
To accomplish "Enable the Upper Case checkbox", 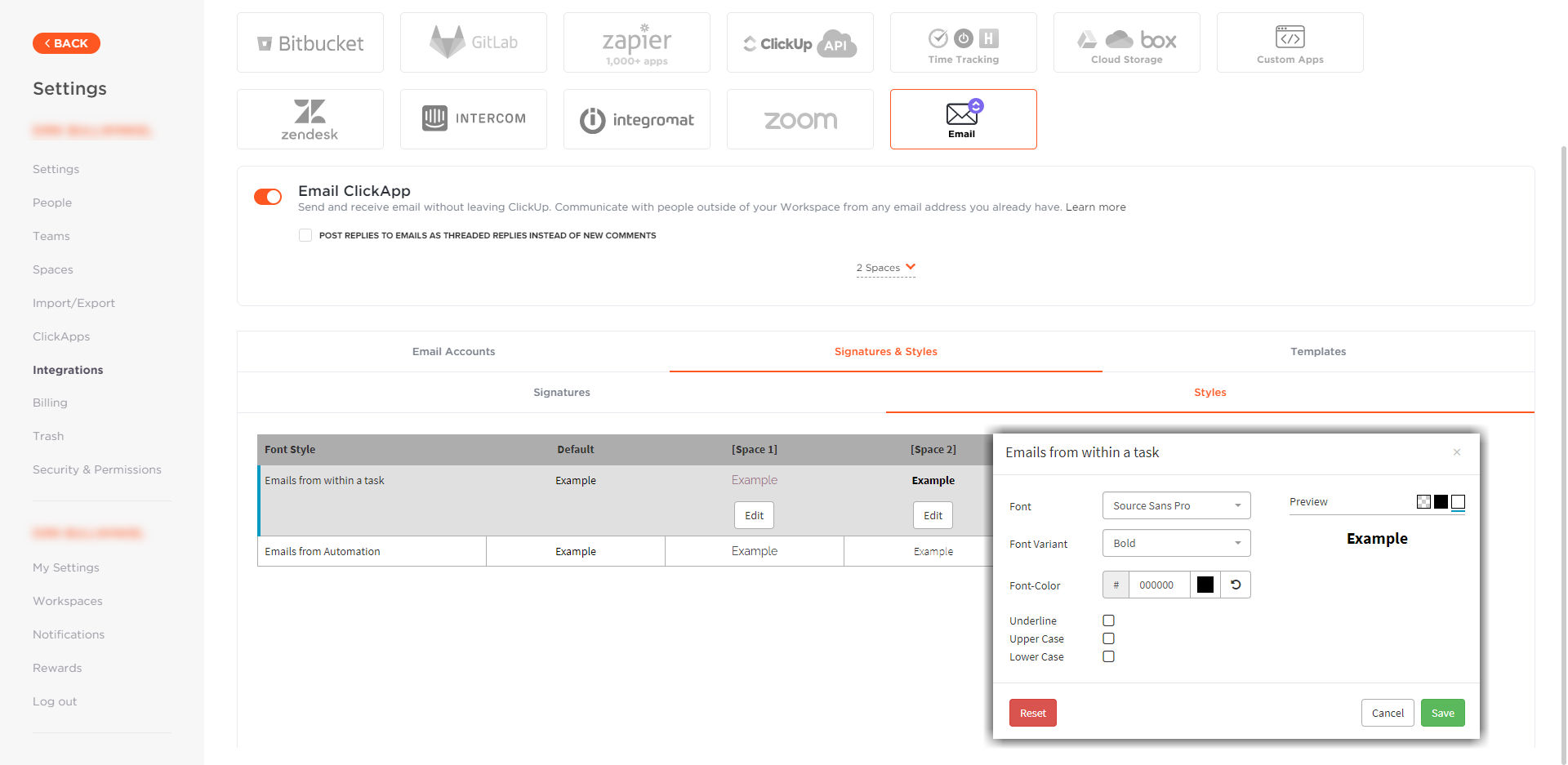I will [1108, 638].
